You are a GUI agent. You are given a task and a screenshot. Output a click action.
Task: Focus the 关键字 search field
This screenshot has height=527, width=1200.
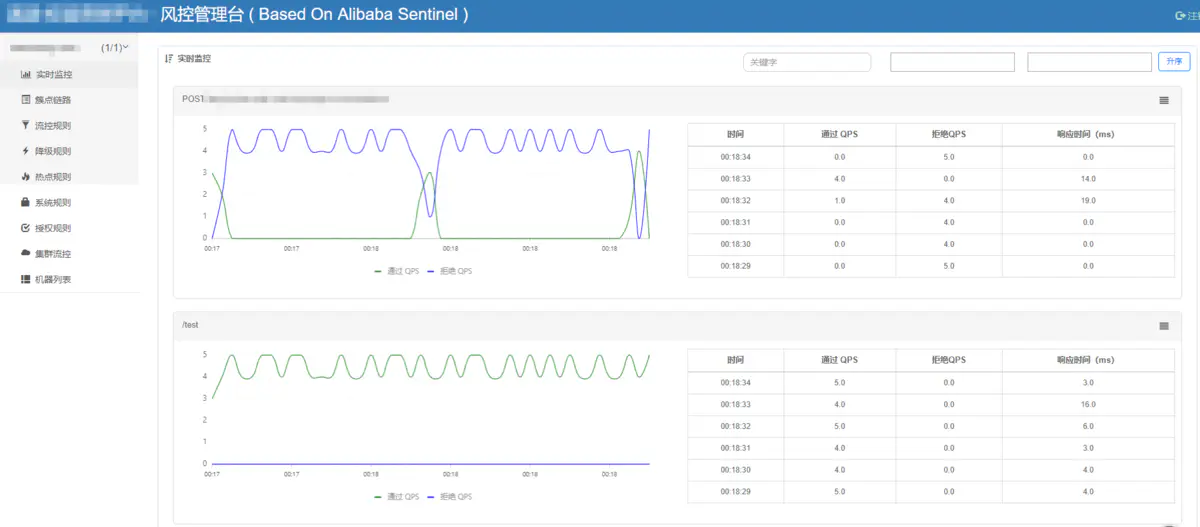click(x=807, y=62)
